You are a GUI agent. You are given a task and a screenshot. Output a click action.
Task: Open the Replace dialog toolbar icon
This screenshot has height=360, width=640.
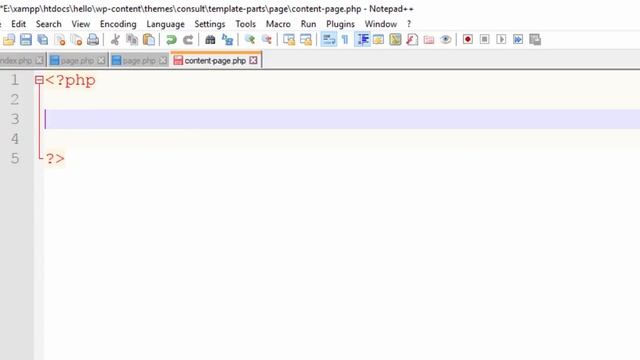tap(227, 40)
